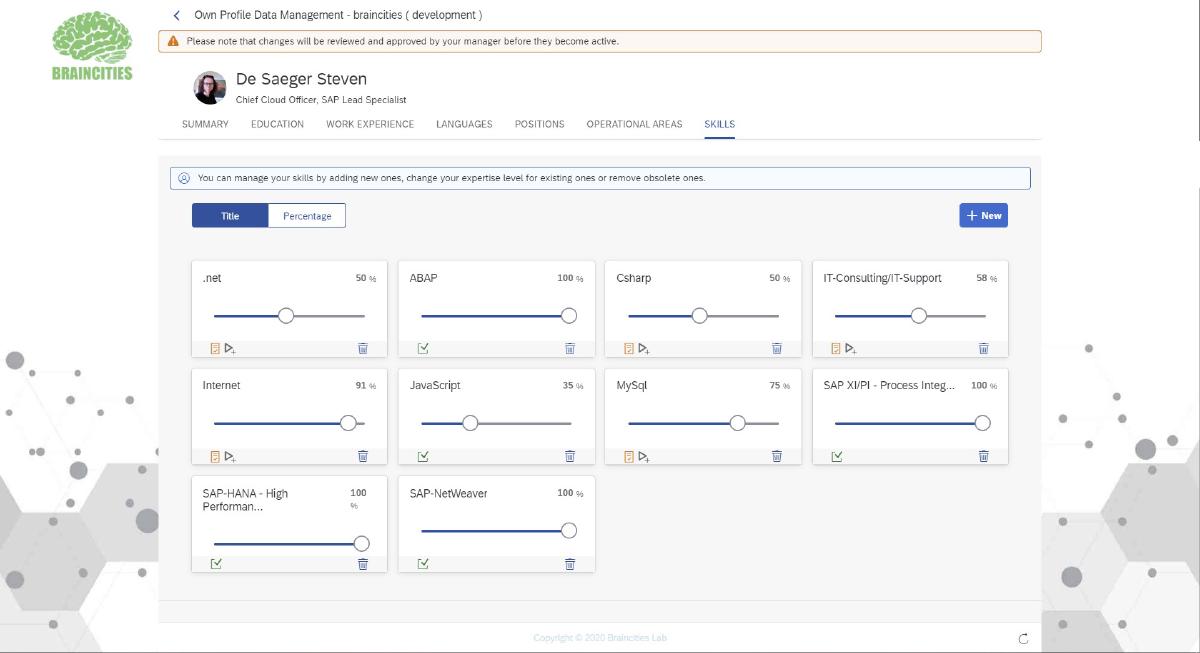Open the Operational Areas tab
The image size is (1200, 653).
tap(634, 124)
